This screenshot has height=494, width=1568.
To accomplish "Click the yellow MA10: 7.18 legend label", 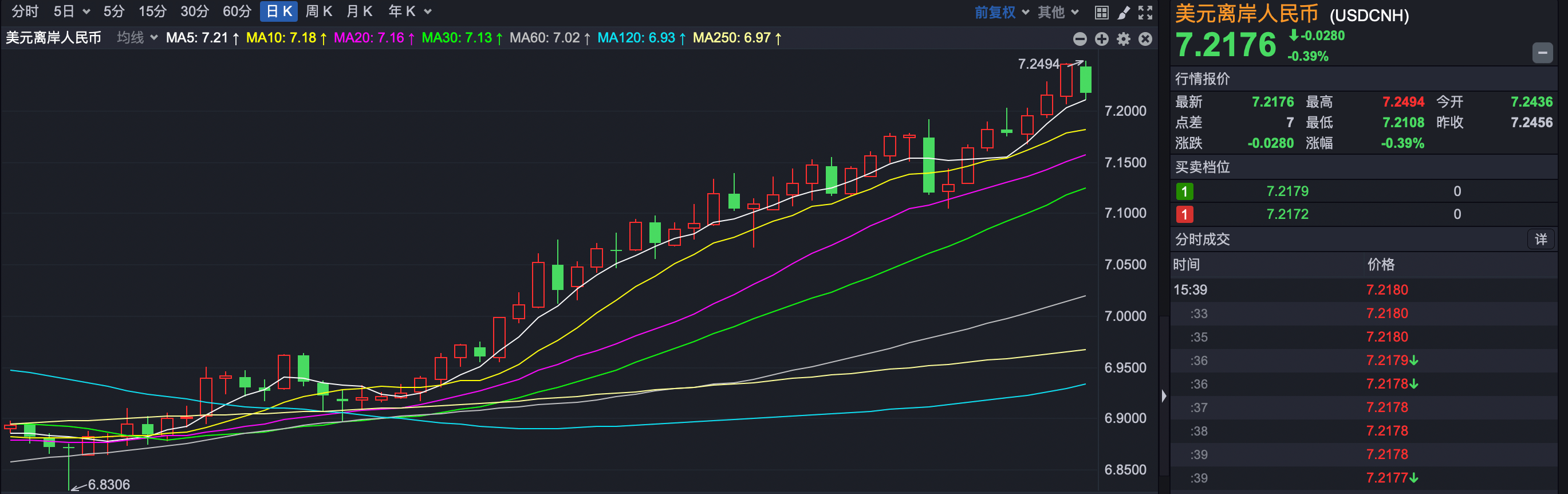I will click(286, 38).
